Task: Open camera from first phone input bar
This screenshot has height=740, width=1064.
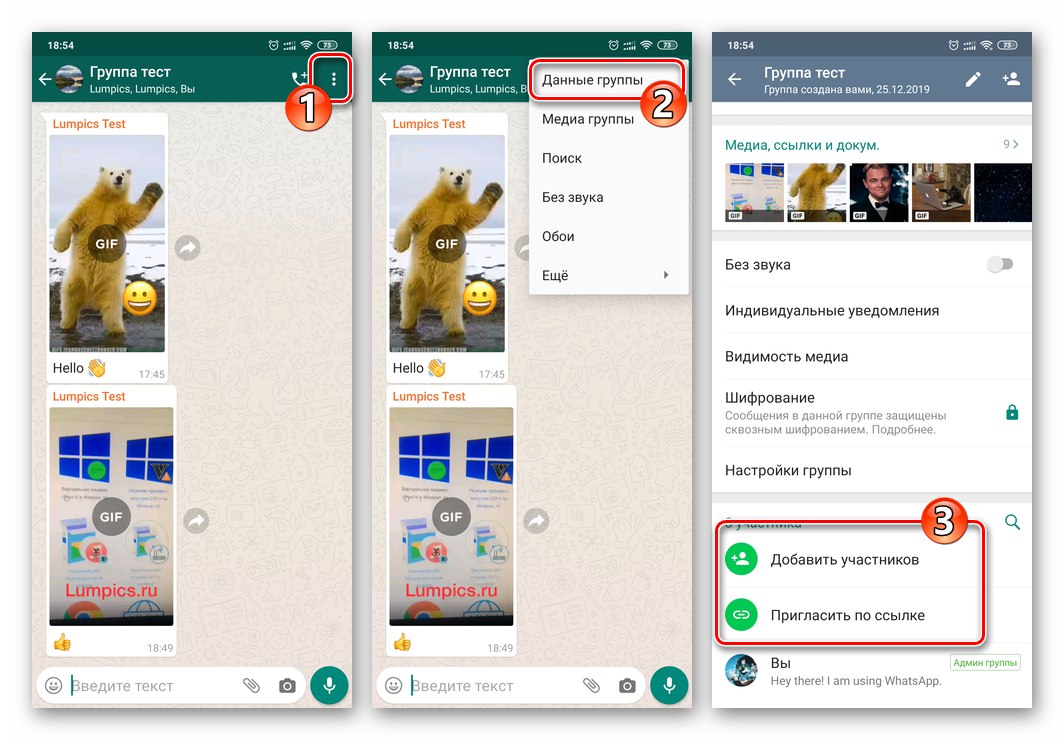Action: click(x=287, y=686)
